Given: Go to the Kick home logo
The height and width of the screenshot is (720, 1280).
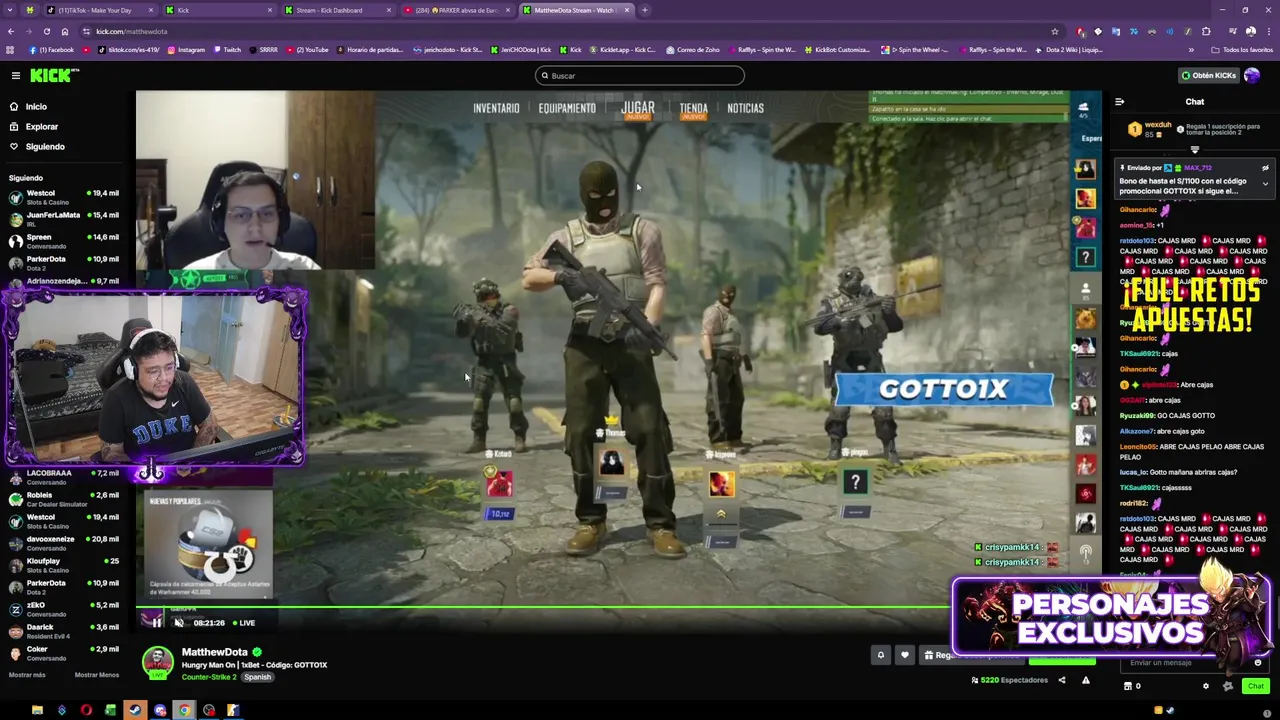Looking at the screenshot, I should [54, 75].
